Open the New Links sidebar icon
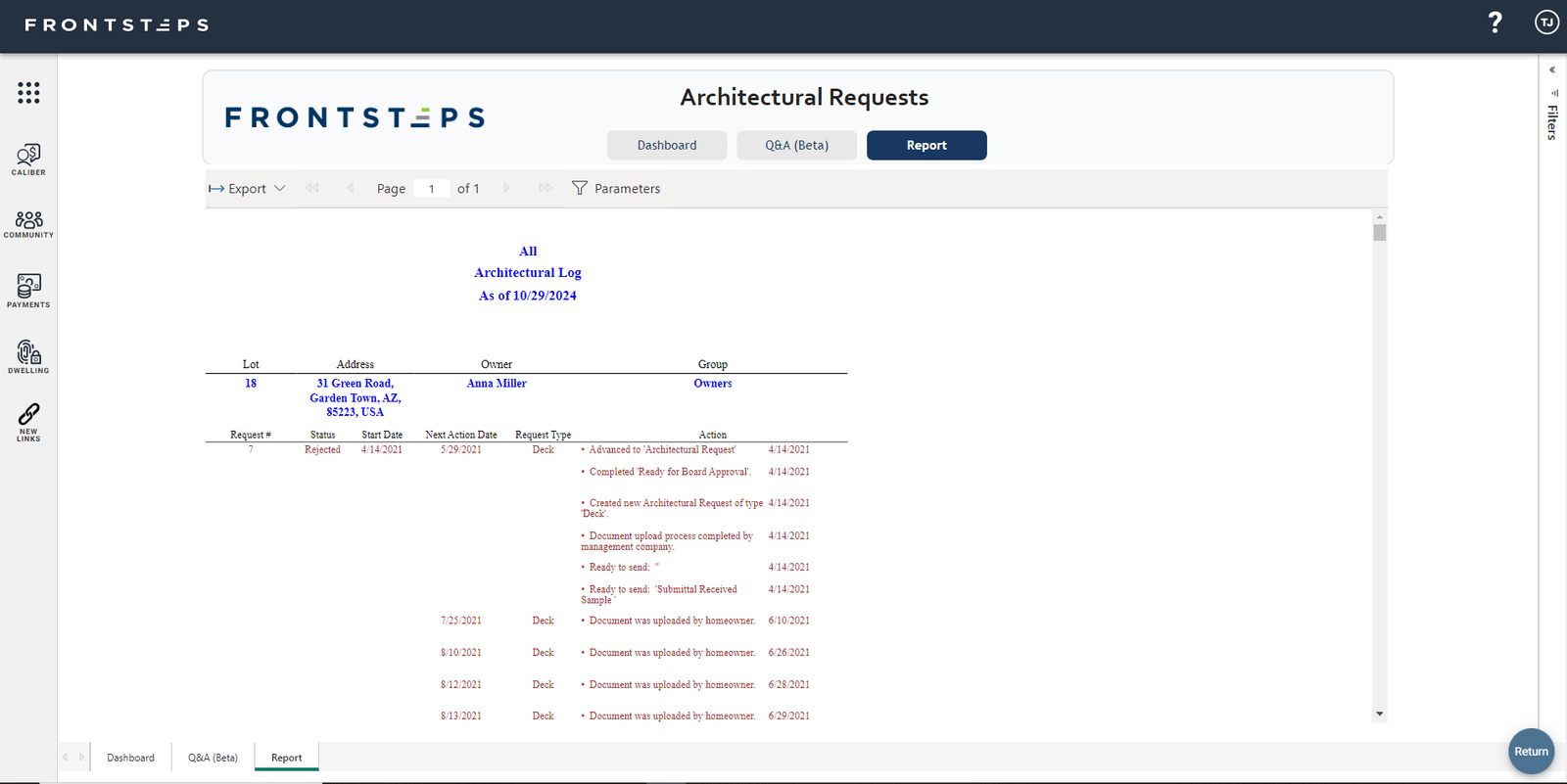Screen dimensions: 1567x784 coord(28,422)
